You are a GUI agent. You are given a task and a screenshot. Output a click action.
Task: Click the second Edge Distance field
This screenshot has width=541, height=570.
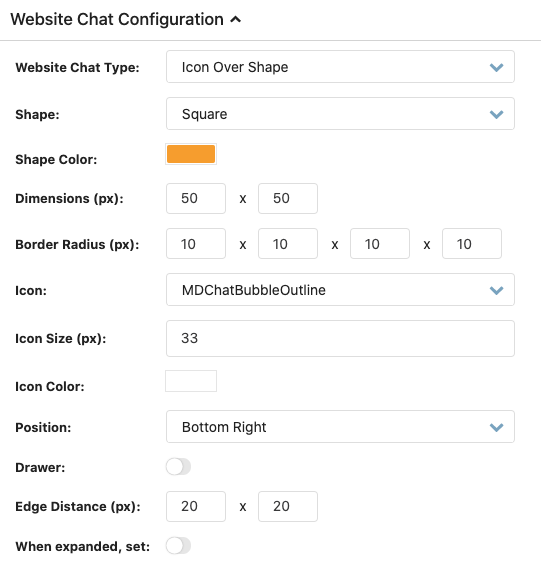pyautogui.click(x=288, y=506)
